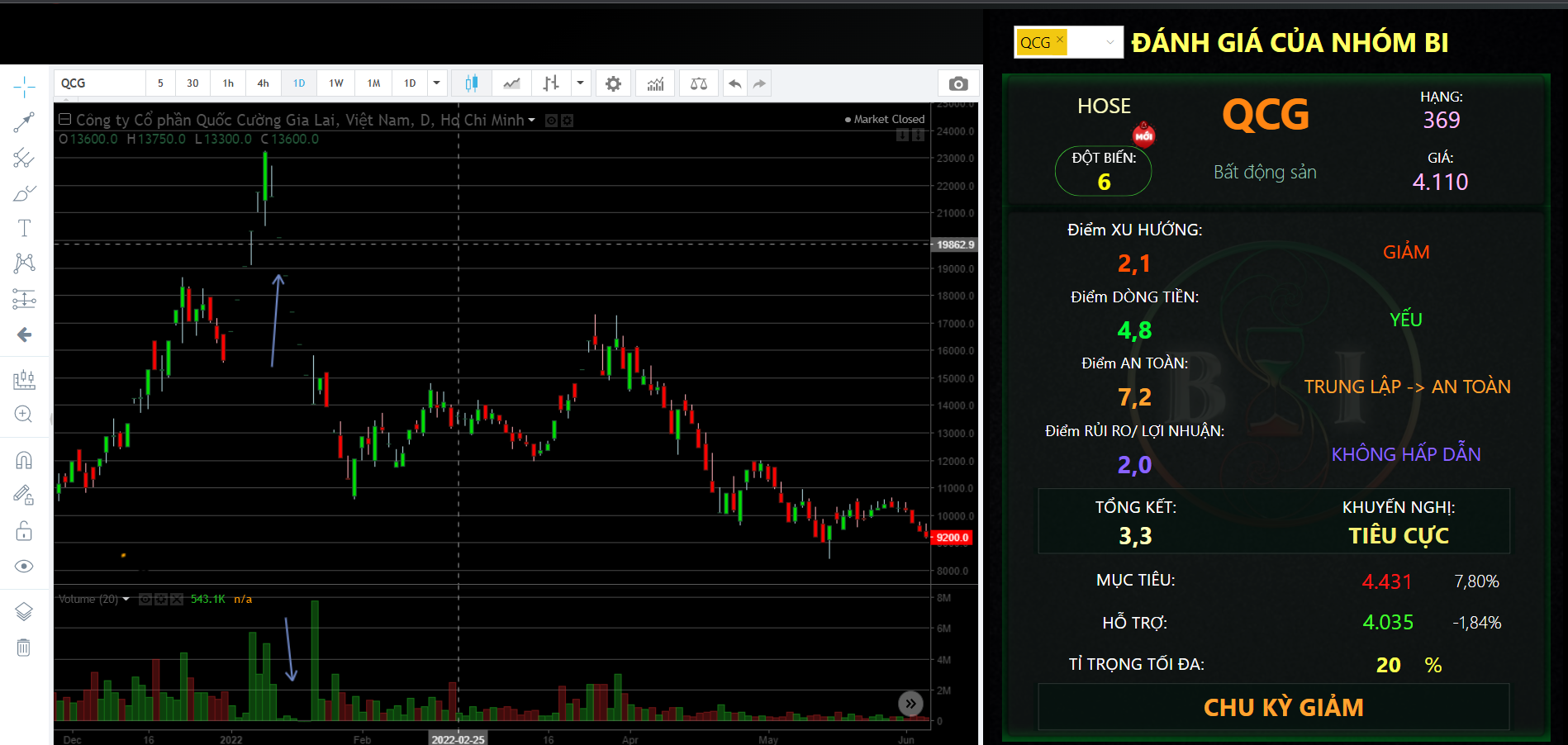
Task: Switch to 1W timeframe
Action: click(x=335, y=83)
